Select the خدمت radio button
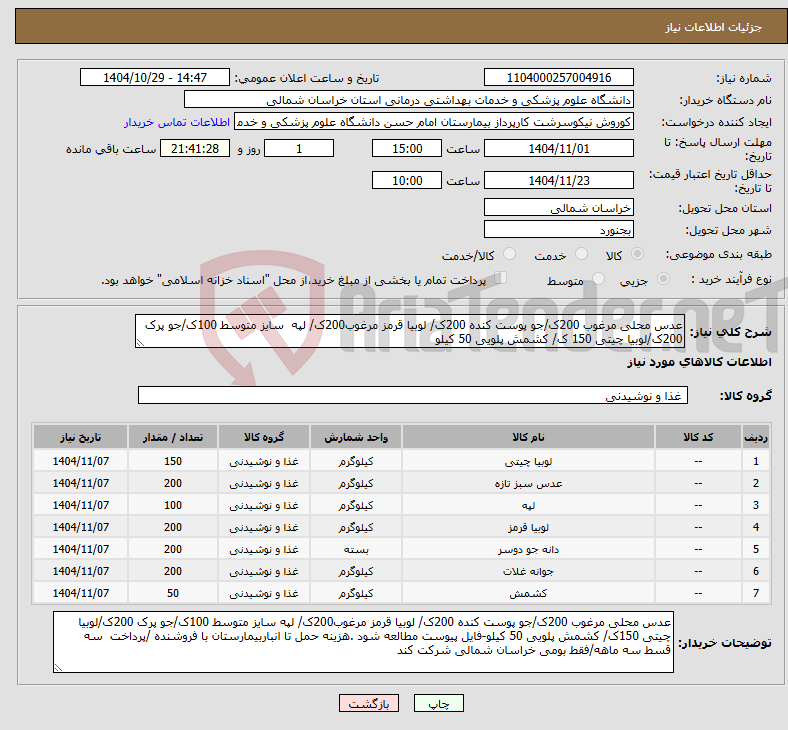The height and width of the screenshot is (730, 788). pyautogui.click(x=581, y=254)
